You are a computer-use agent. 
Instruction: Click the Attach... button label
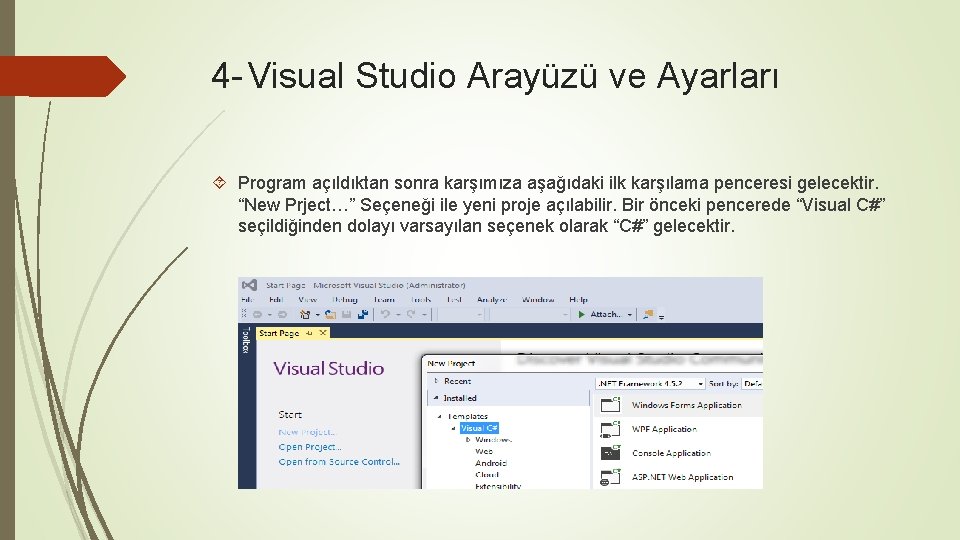606,314
